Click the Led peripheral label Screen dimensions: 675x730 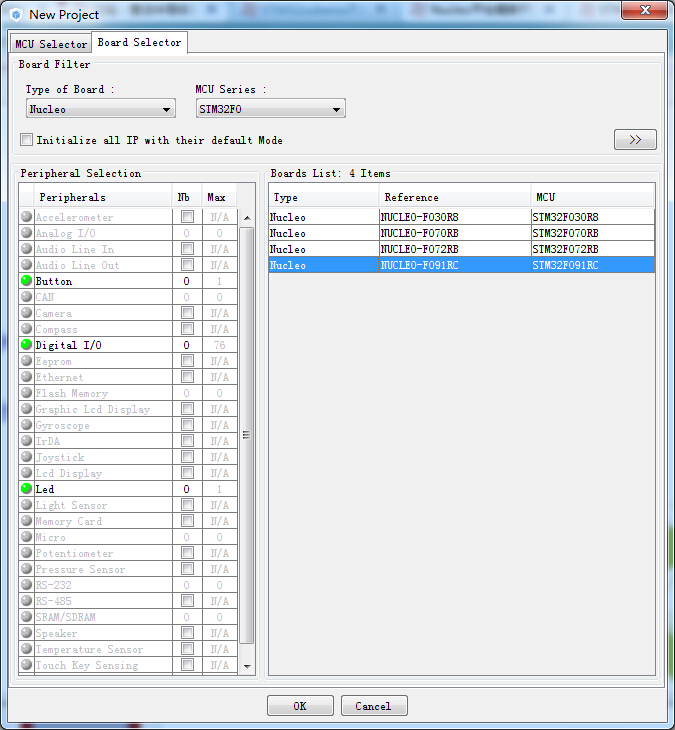pyautogui.click(x=45, y=489)
